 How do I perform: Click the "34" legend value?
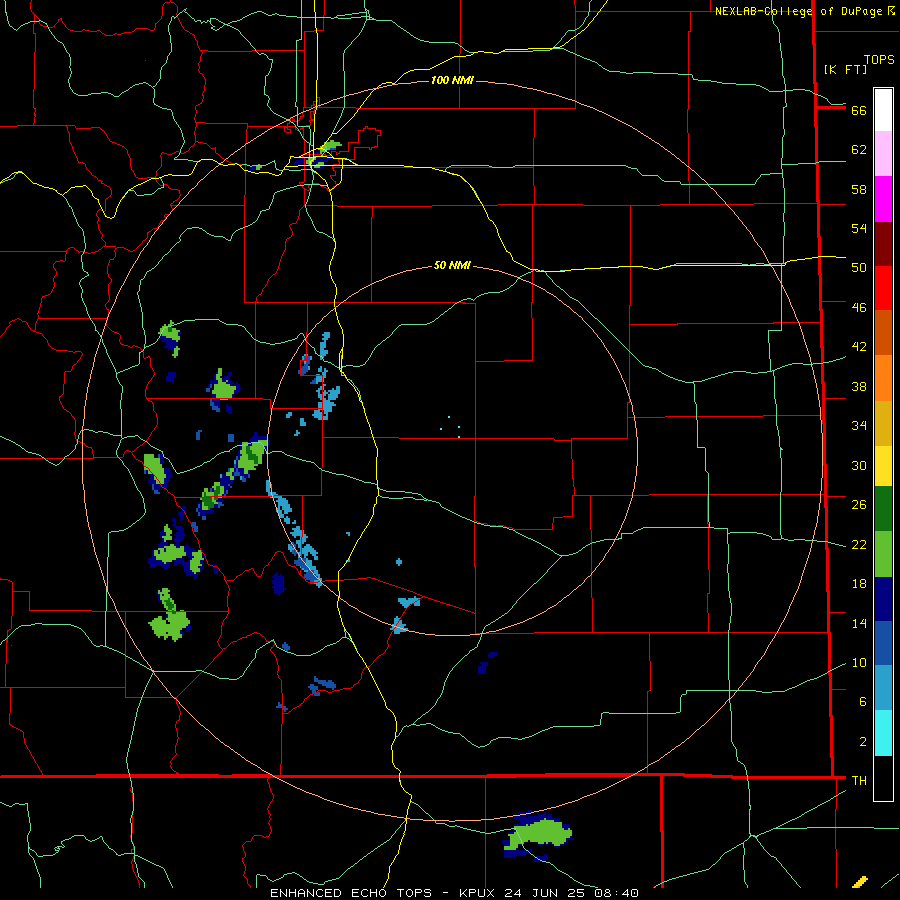point(859,426)
